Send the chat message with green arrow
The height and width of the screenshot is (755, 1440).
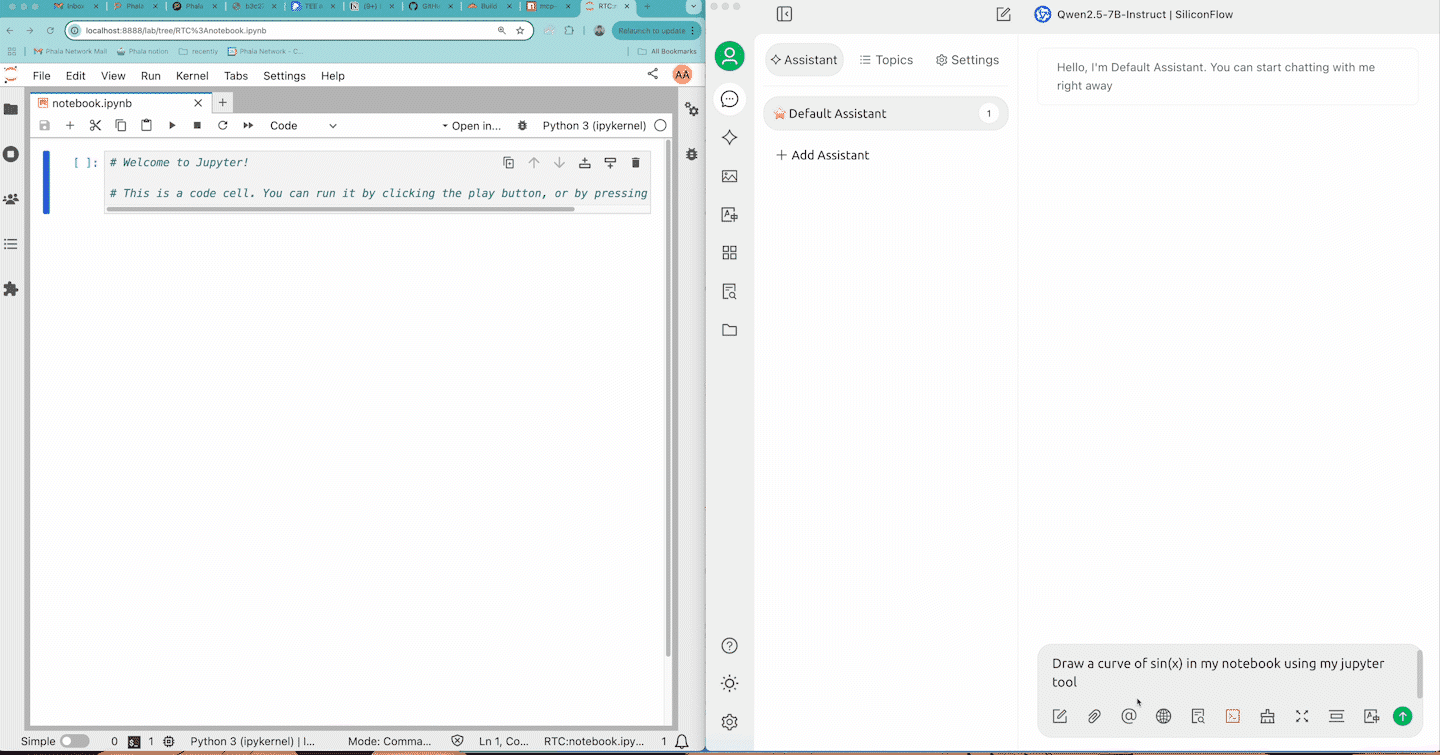[x=1402, y=716]
